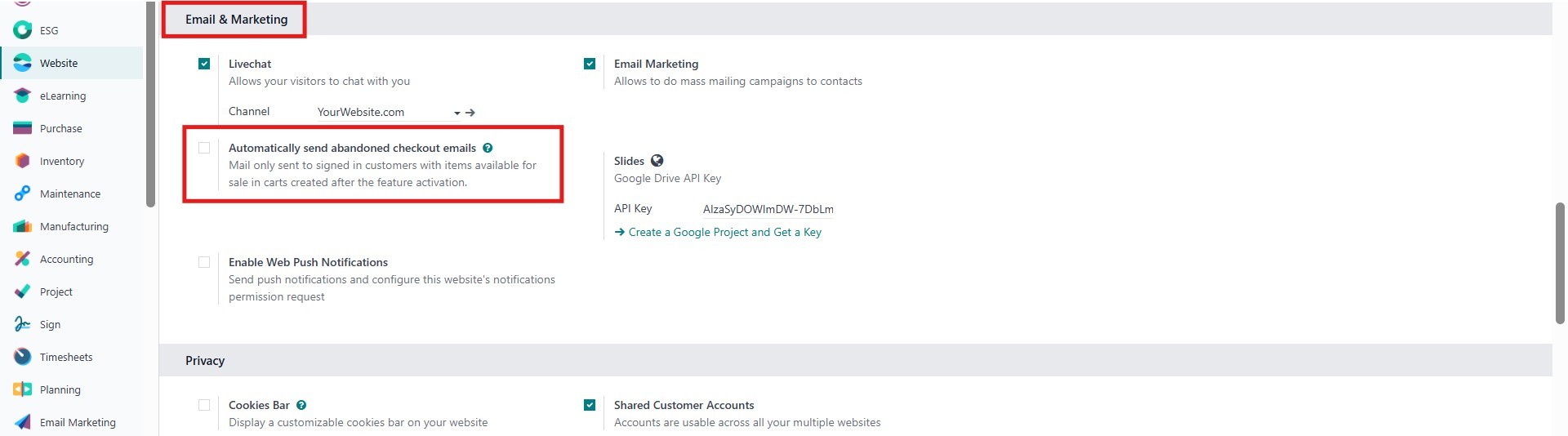Click the Accounting icon in sidebar
The height and width of the screenshot is (436, 1568).
(x=23, y=259)
